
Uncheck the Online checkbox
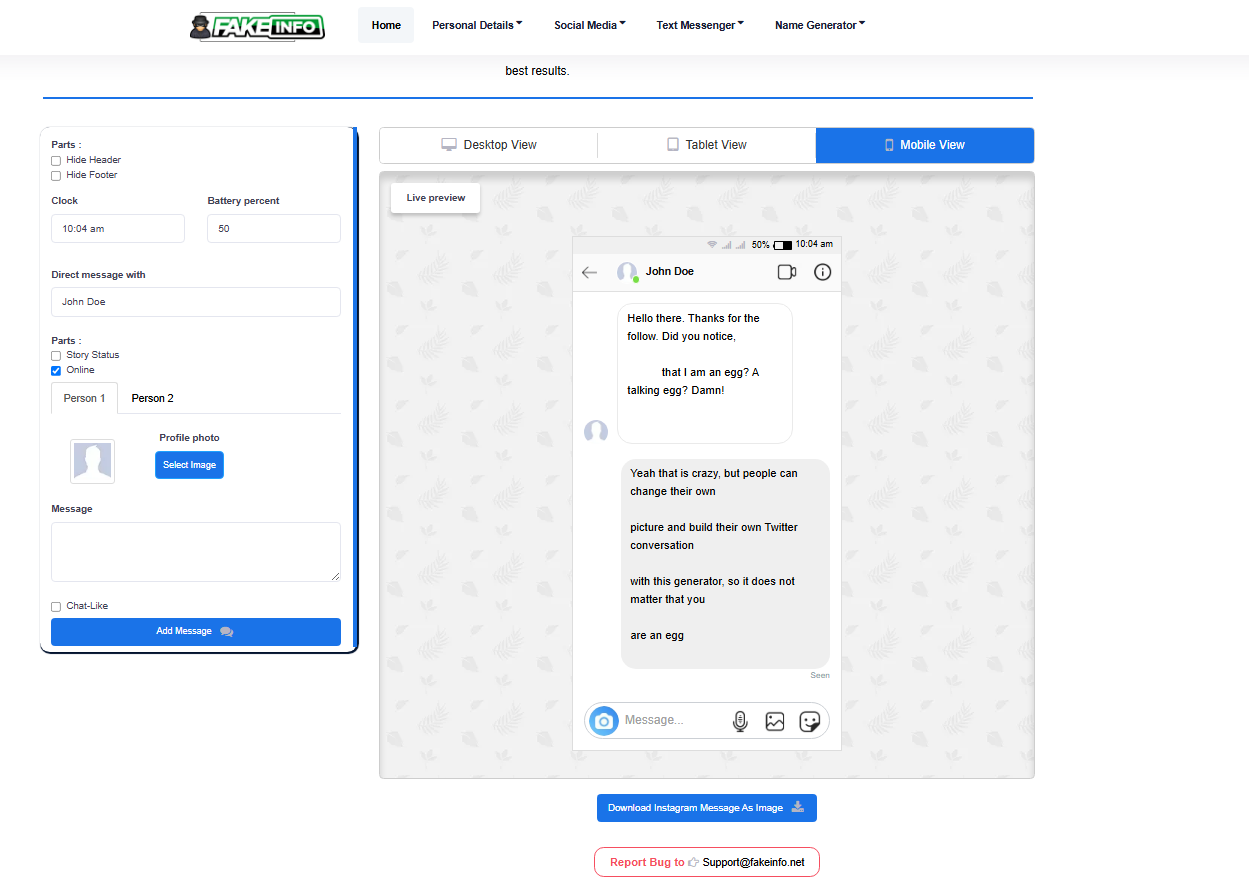pos(56,371)
